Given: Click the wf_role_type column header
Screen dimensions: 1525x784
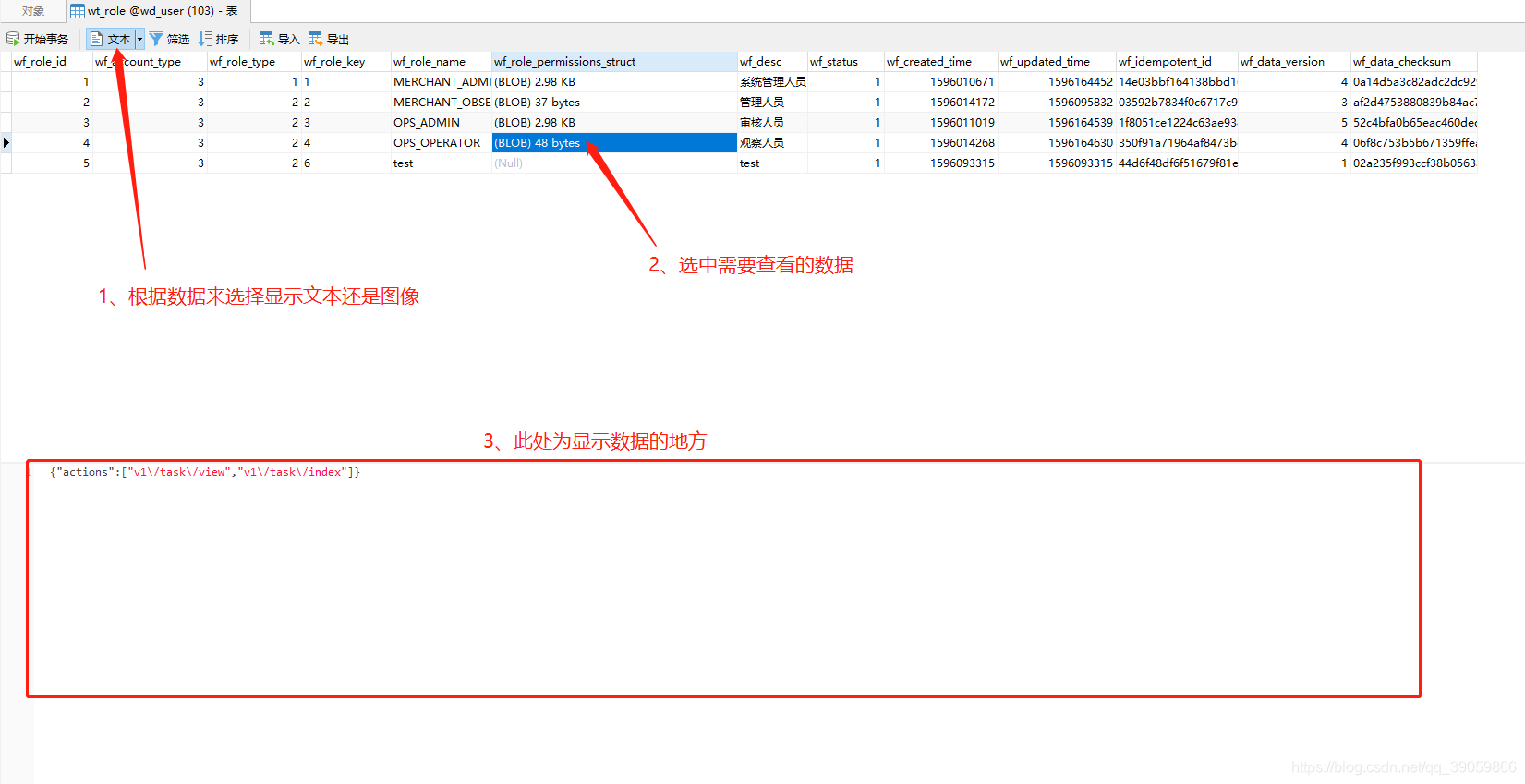Looking at the screenshot, I should coord(254,62).
